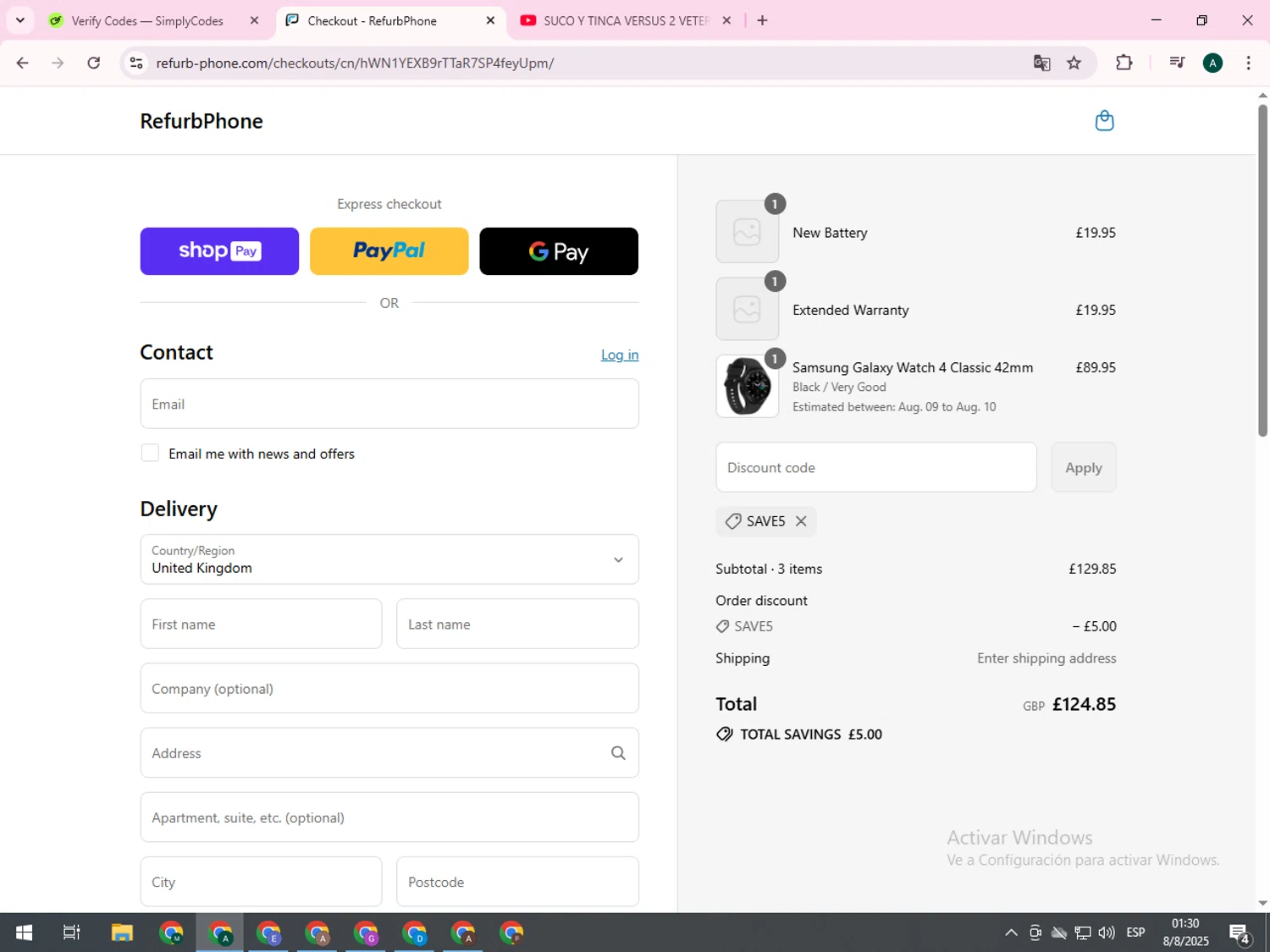Focus the Postcode field
Screen dimensions: 1270x952
(517, 882)
